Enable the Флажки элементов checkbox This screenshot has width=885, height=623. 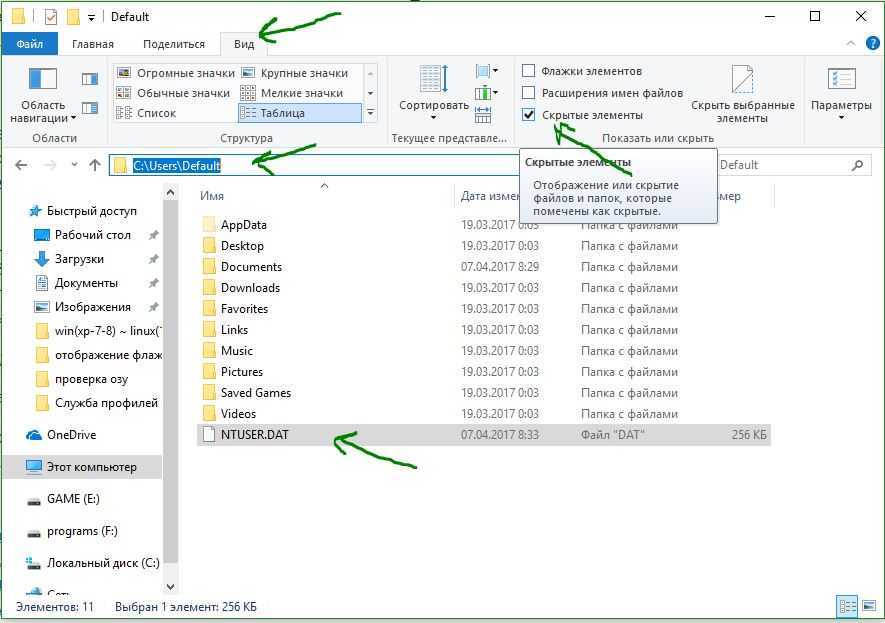[x=529, y=71]
